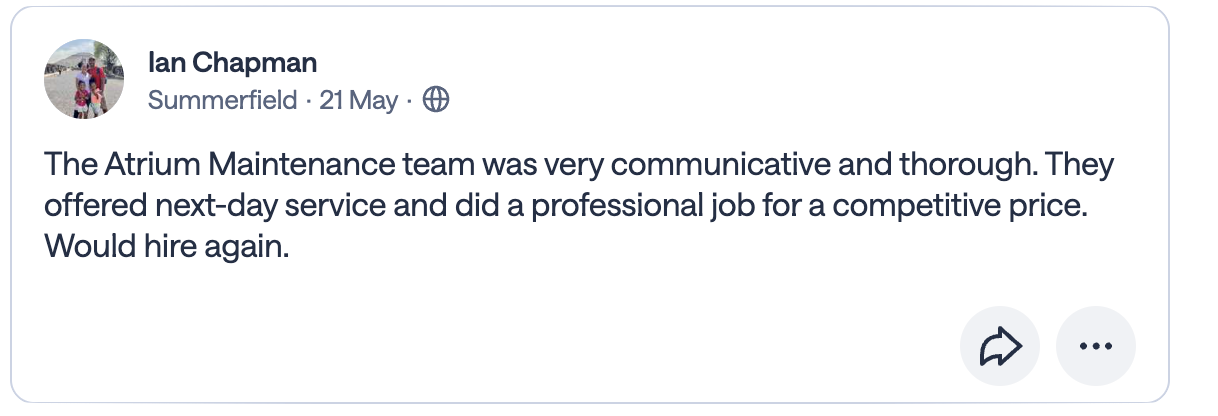This screenshot has height=416, width=1218.
Task: Click the "next-day service" line of text
Action: tap(579, 205)
